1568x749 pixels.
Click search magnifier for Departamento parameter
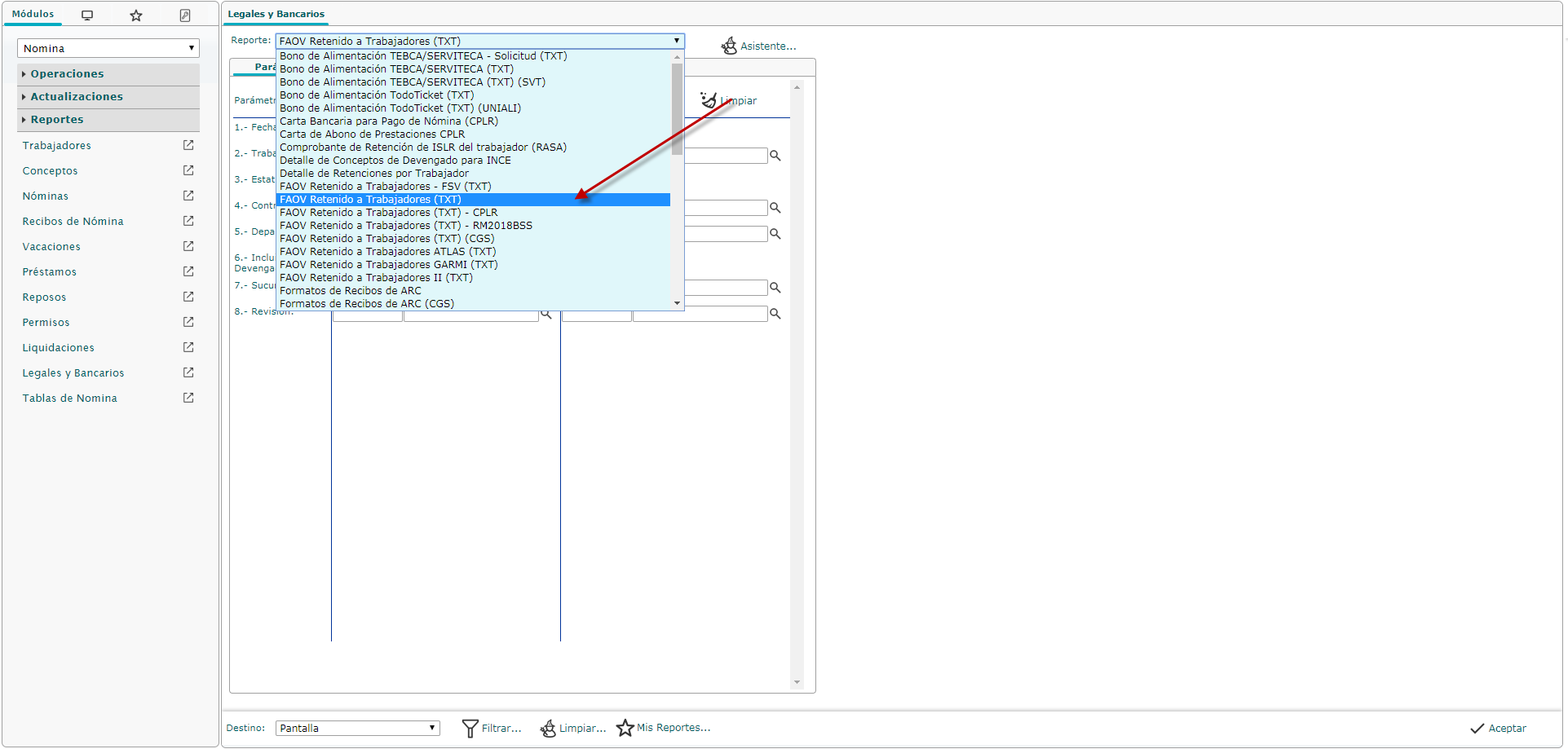tap(775, 234)
